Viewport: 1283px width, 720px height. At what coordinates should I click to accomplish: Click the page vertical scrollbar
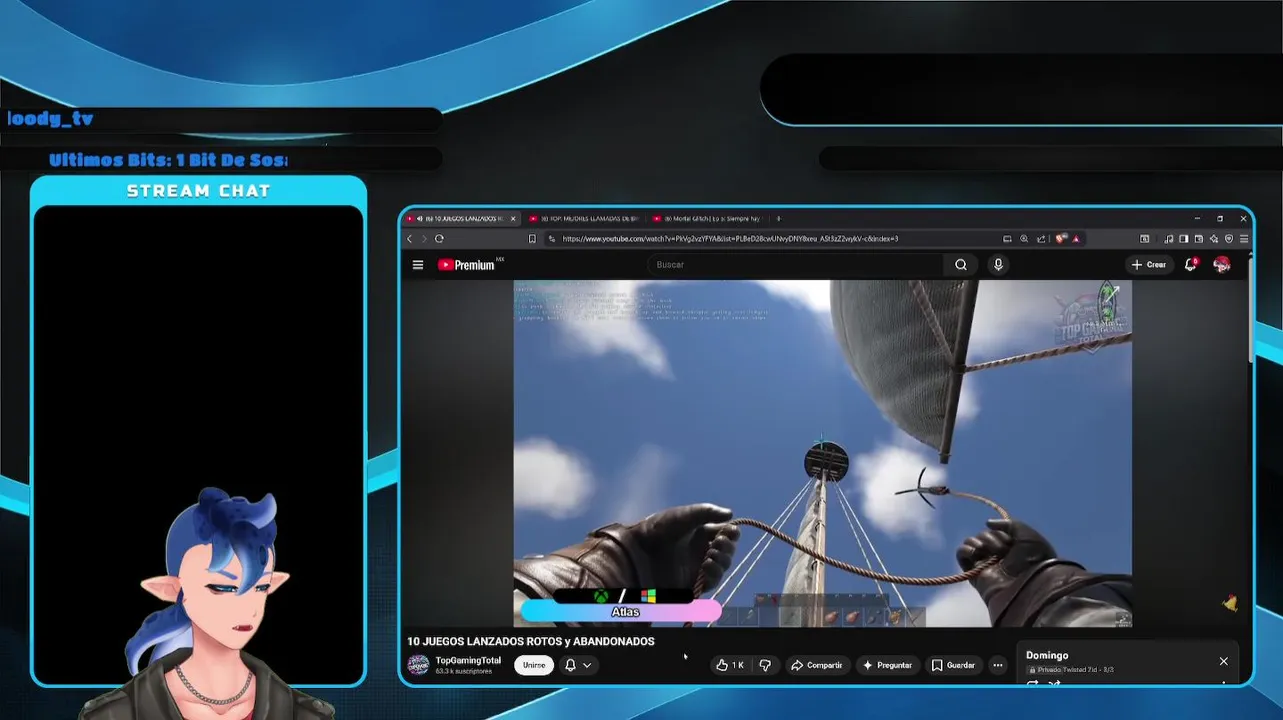1250,310
